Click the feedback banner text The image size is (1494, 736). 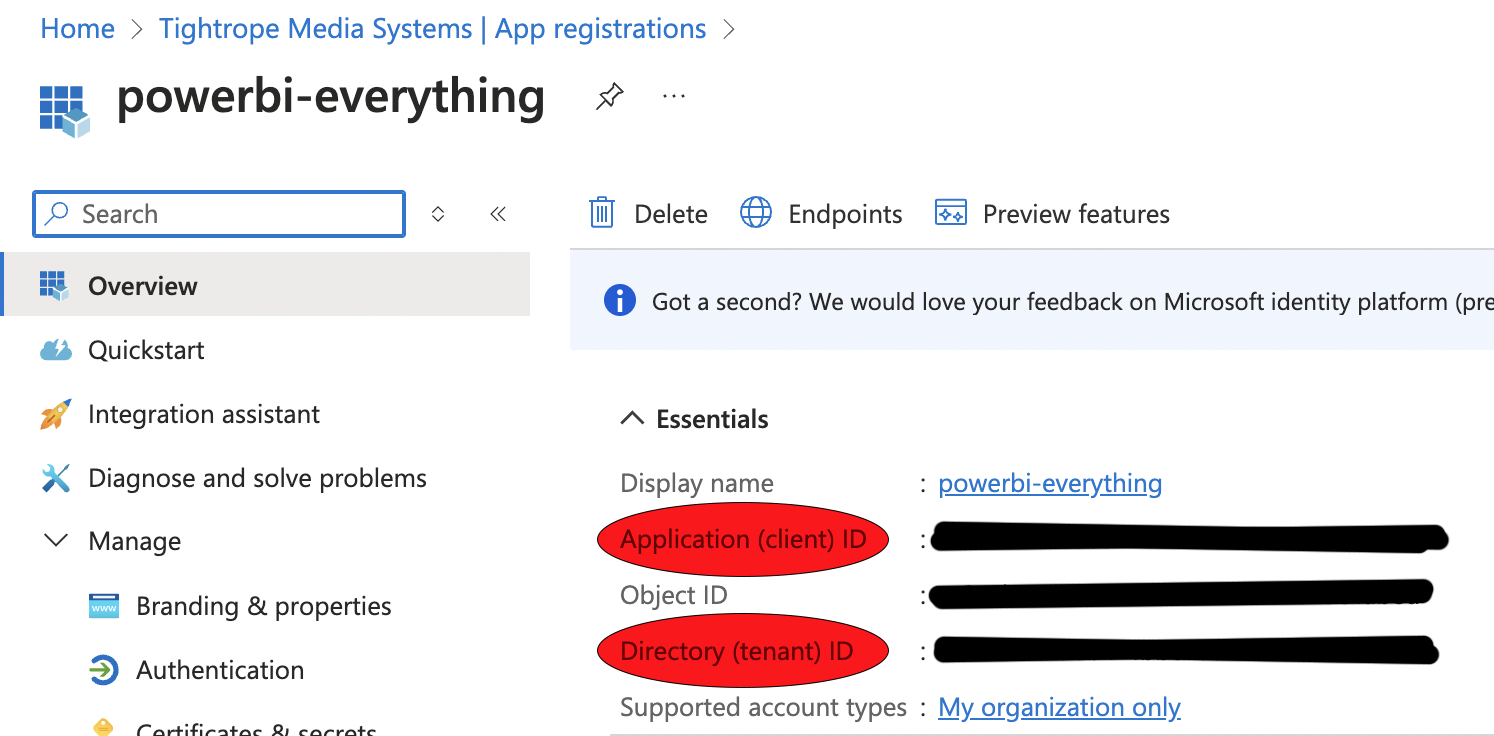point(1073,301)
